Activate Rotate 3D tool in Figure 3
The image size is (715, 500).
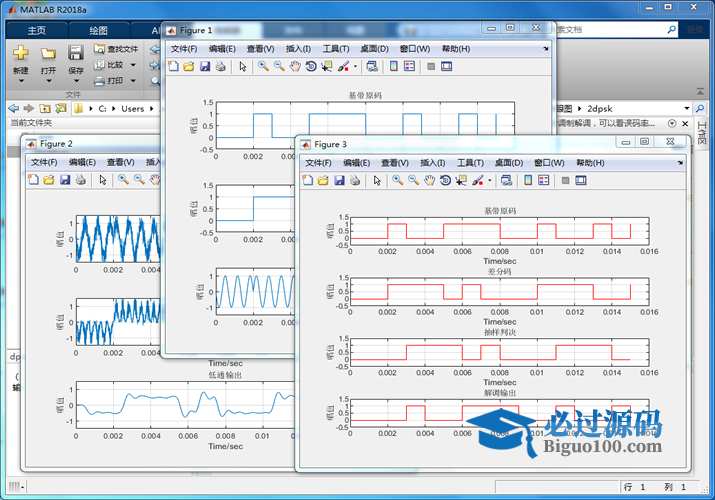click(x=446, y=180)
